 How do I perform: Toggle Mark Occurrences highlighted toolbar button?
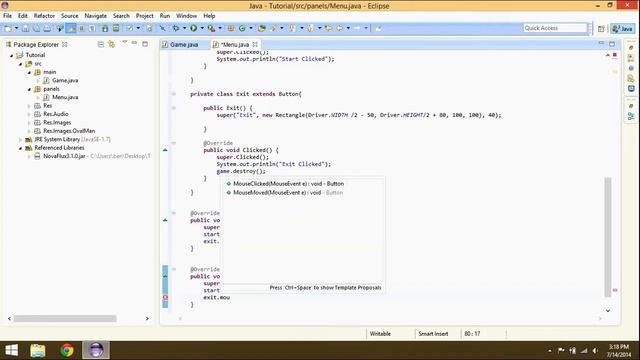click(x=71, y=28)
